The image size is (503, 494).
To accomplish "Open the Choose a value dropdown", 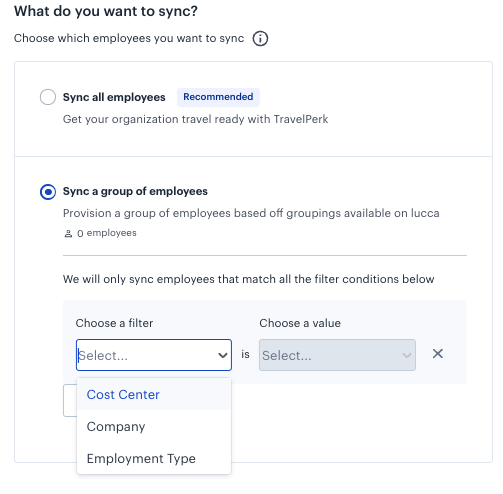I will pos(337,355).
